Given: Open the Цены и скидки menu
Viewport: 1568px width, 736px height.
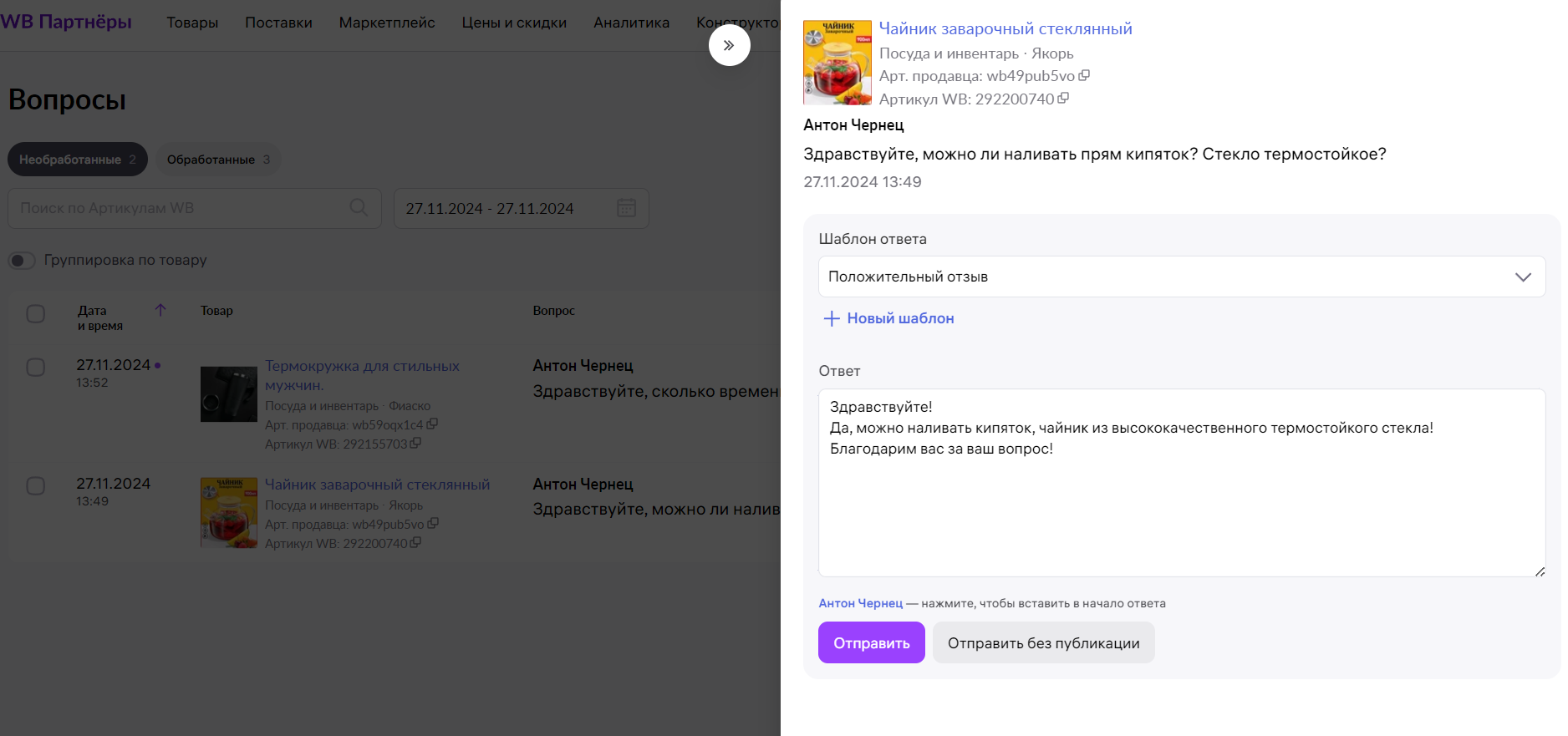Looking at the screenshot, I should click(514, 23).
